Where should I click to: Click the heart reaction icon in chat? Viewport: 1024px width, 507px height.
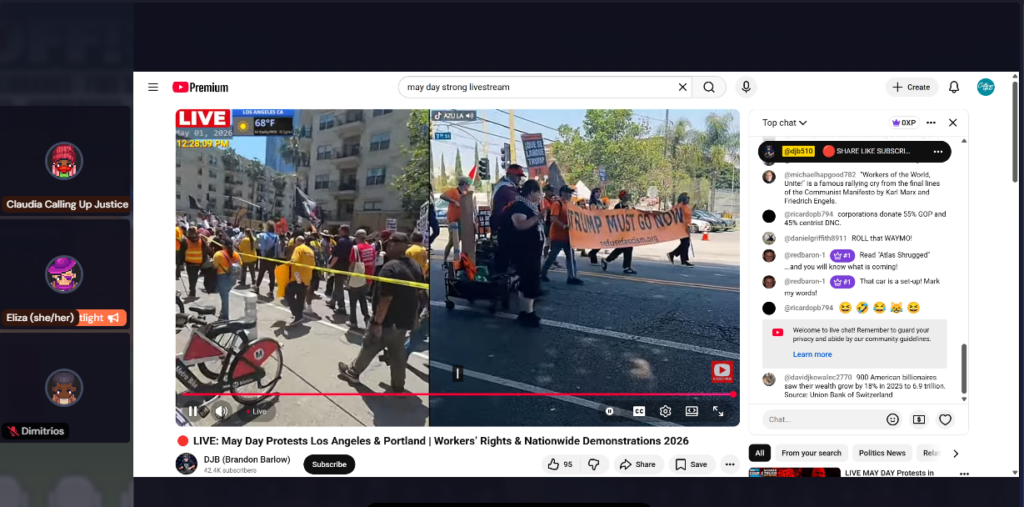click(945, 419)
